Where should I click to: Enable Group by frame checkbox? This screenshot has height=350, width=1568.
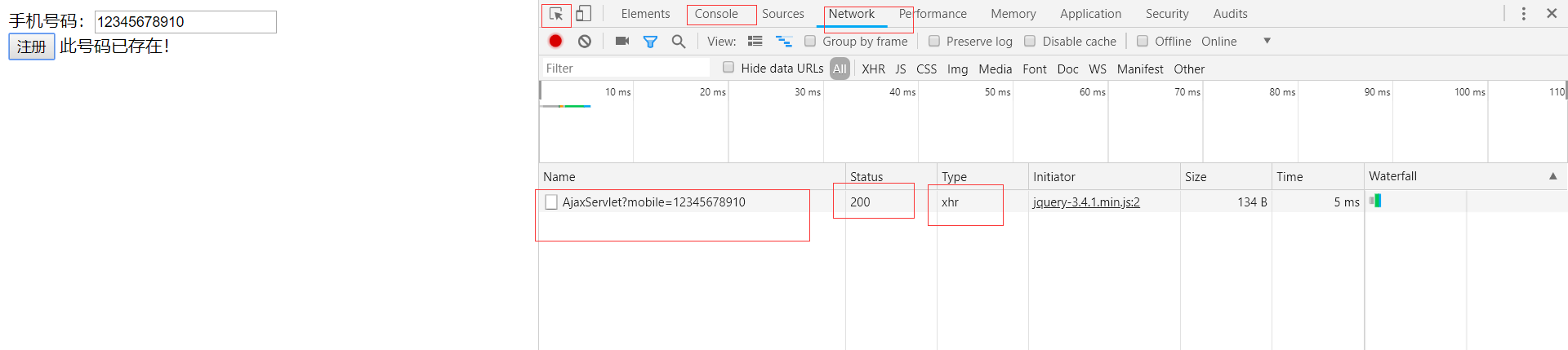click(810, 41)
